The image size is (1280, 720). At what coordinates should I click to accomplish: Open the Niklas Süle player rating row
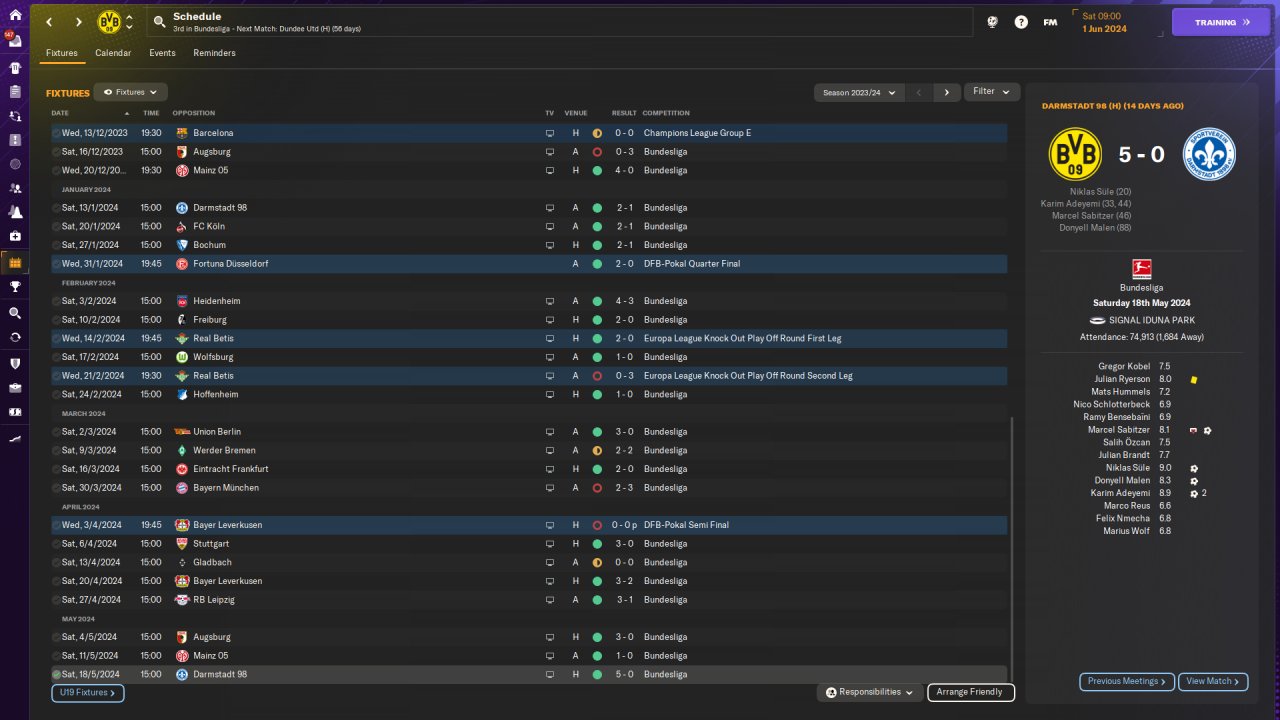click(x=1141, y=468)
